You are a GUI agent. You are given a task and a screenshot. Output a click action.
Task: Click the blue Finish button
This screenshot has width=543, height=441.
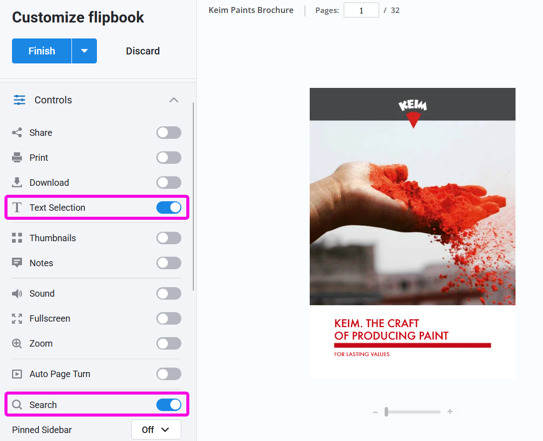[x=42, y=51]
